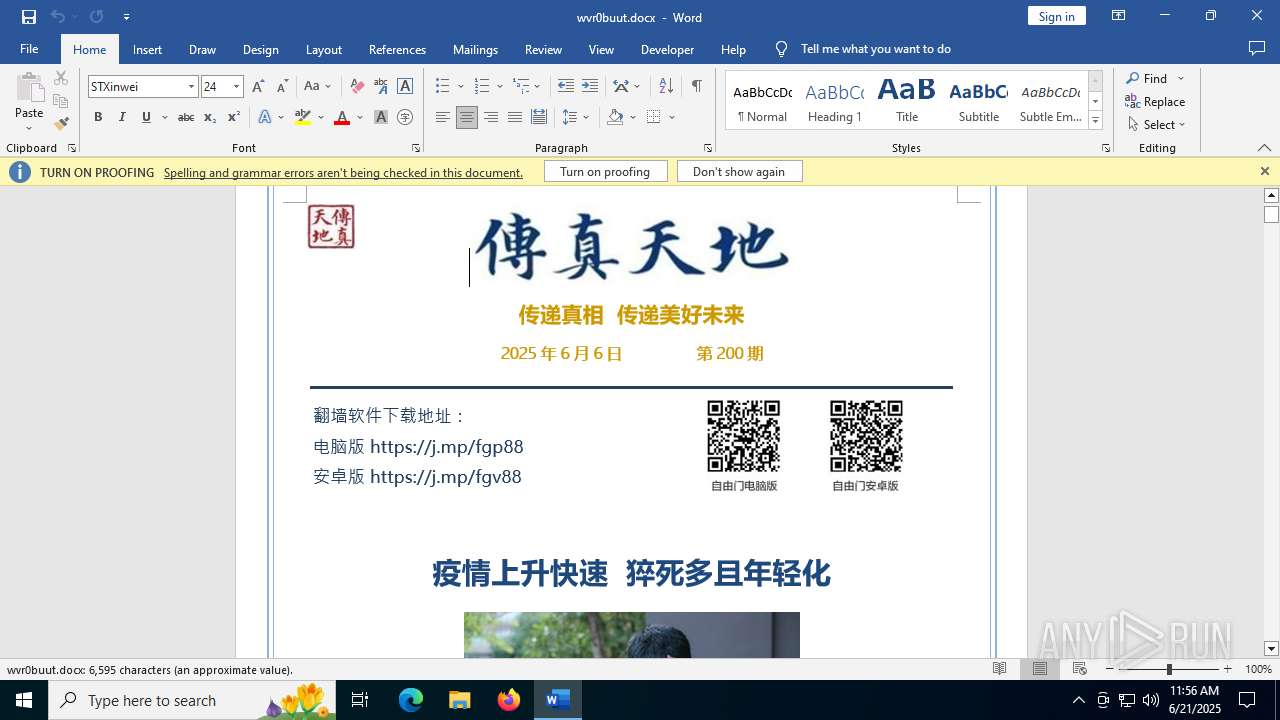Click the Copy icon in Clipboard group
The image size is (1280, 720).
(x=61, y=101)
